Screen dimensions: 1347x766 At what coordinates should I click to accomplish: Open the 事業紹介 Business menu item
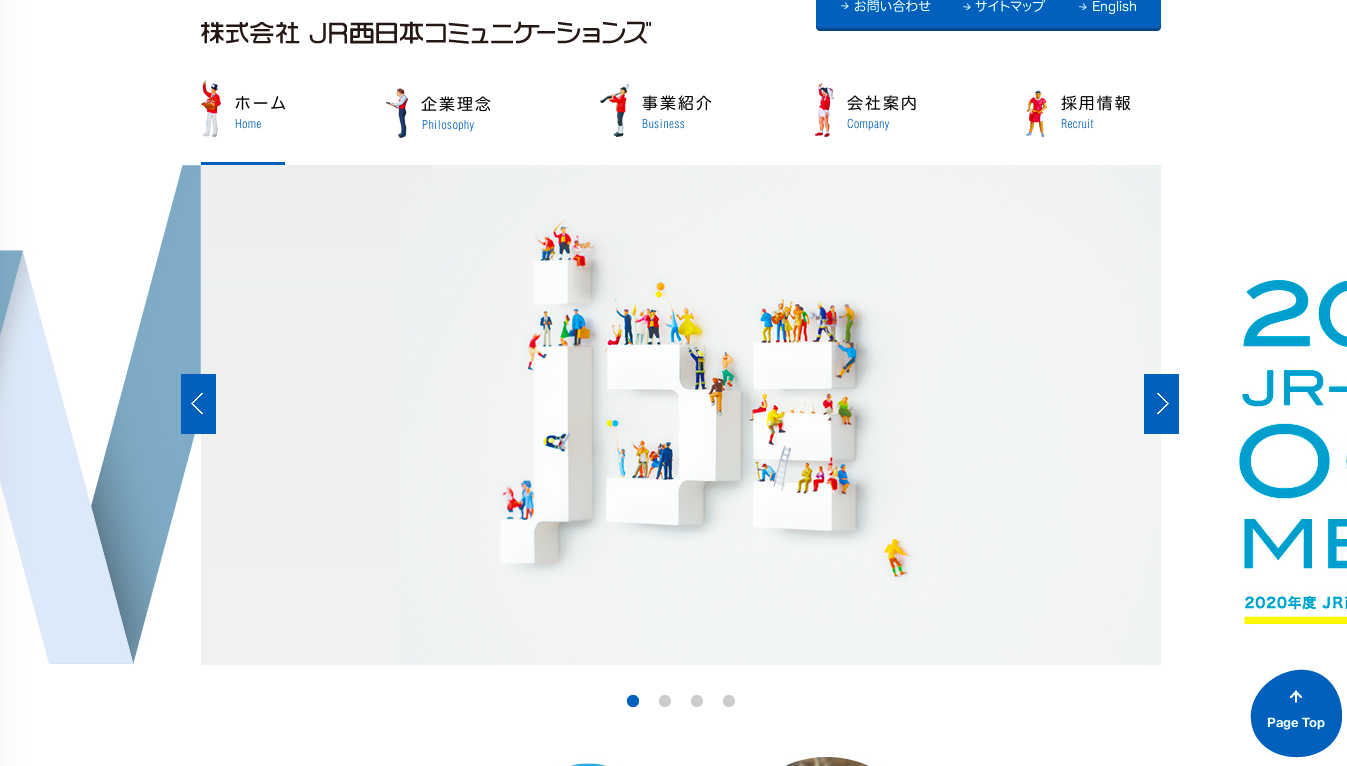[x=677, y=112]
